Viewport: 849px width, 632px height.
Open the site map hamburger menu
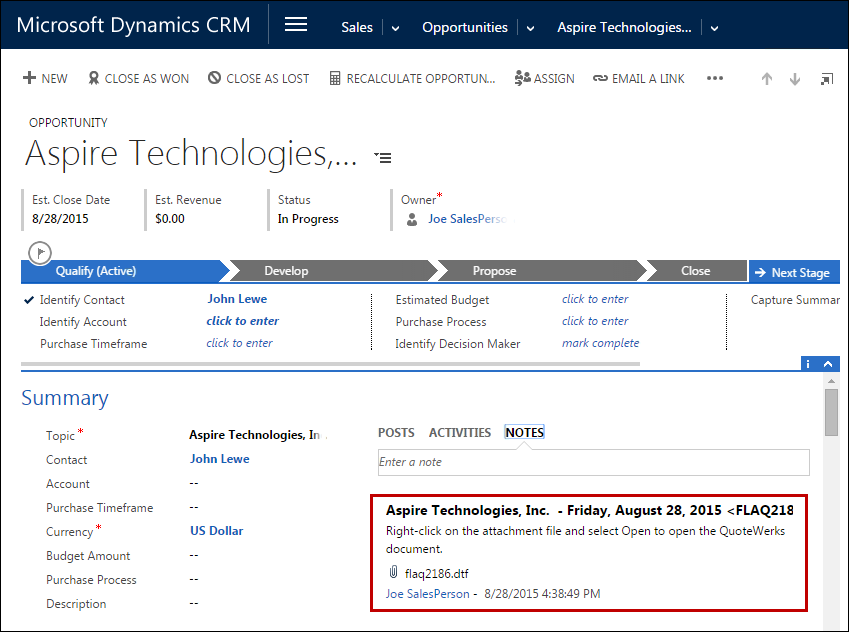tap(295, 24)
